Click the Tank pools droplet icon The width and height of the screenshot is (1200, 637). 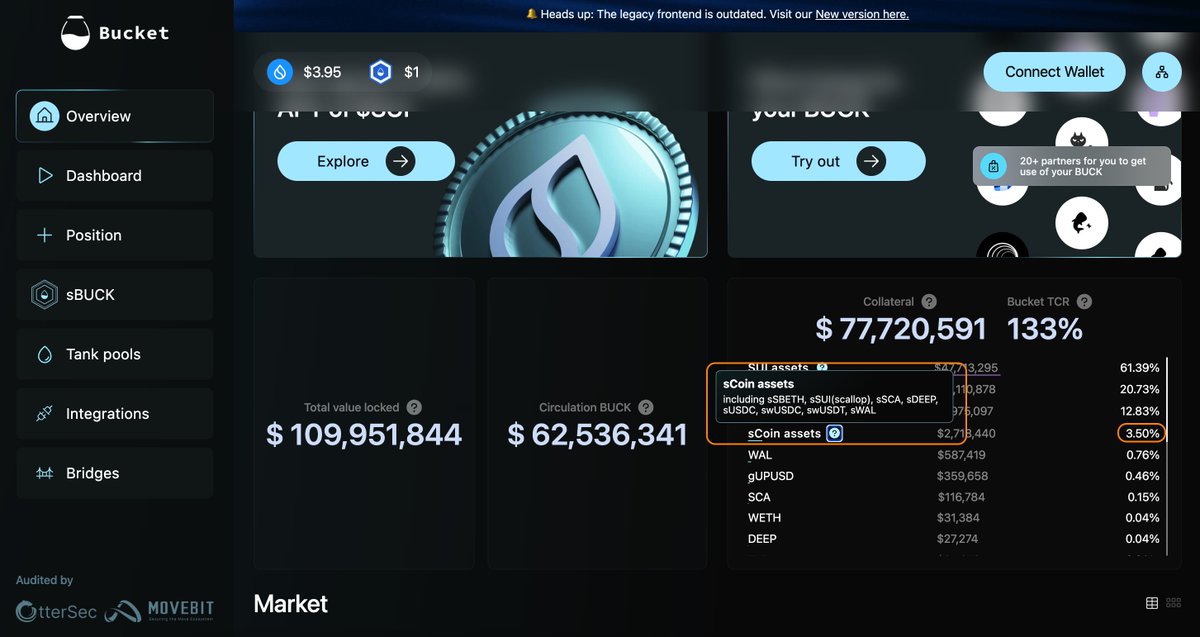click(44, 354)
